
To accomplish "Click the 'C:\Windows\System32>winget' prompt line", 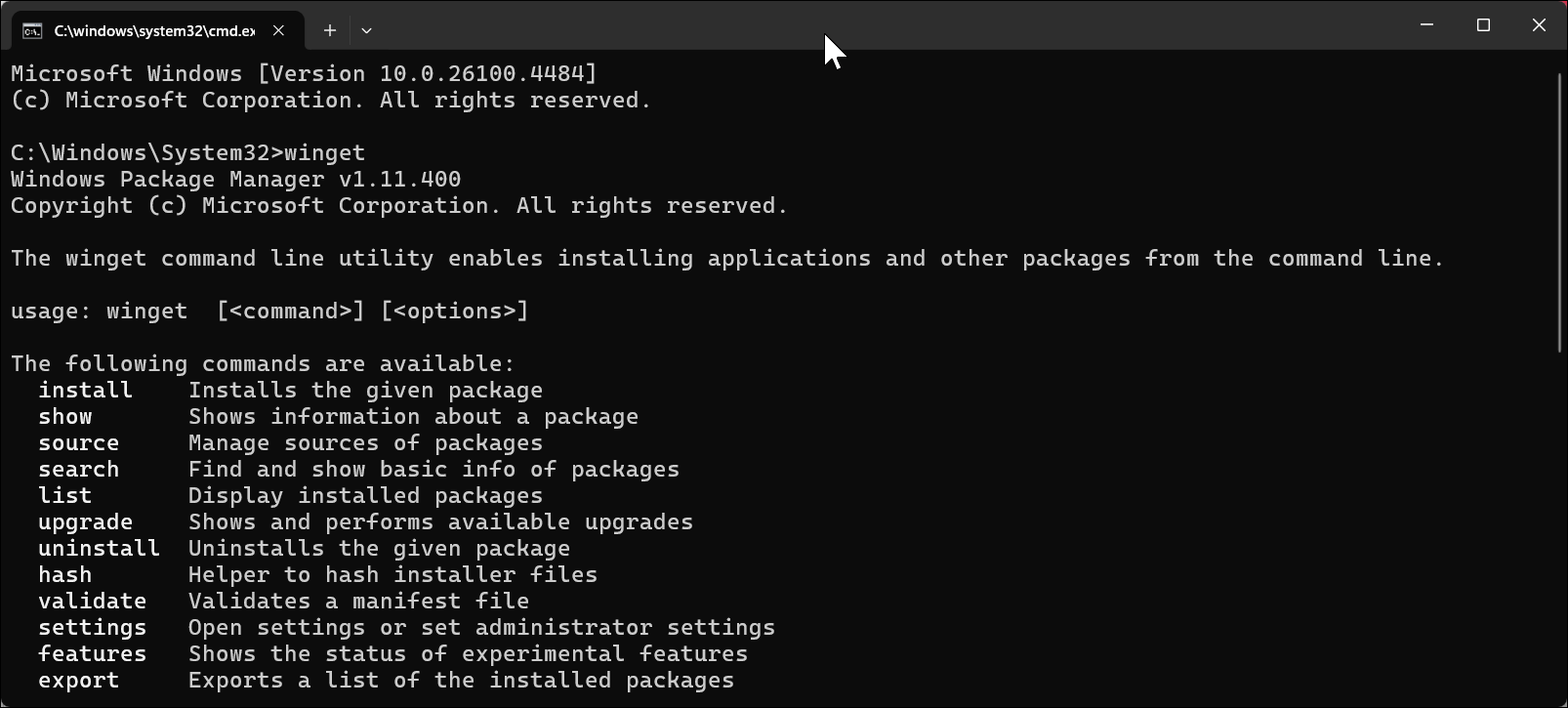I will pos(187,153).
